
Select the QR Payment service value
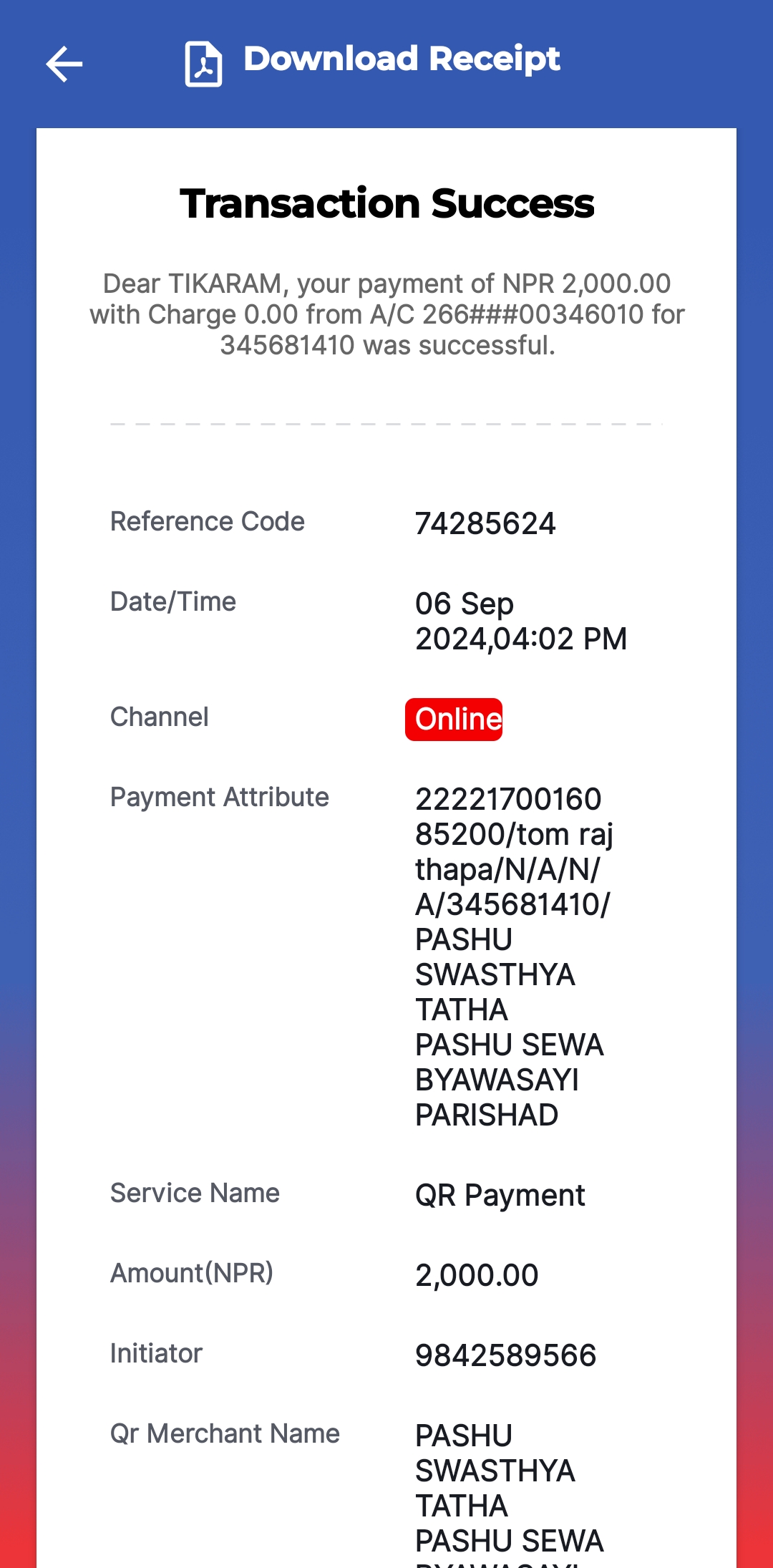pyautogui.click(x=500, y=1195)
